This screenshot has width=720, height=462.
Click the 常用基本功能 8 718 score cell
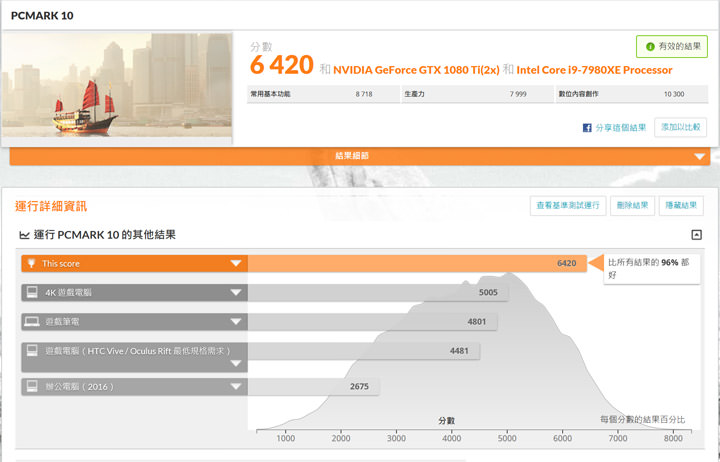(x=323, y=94)
